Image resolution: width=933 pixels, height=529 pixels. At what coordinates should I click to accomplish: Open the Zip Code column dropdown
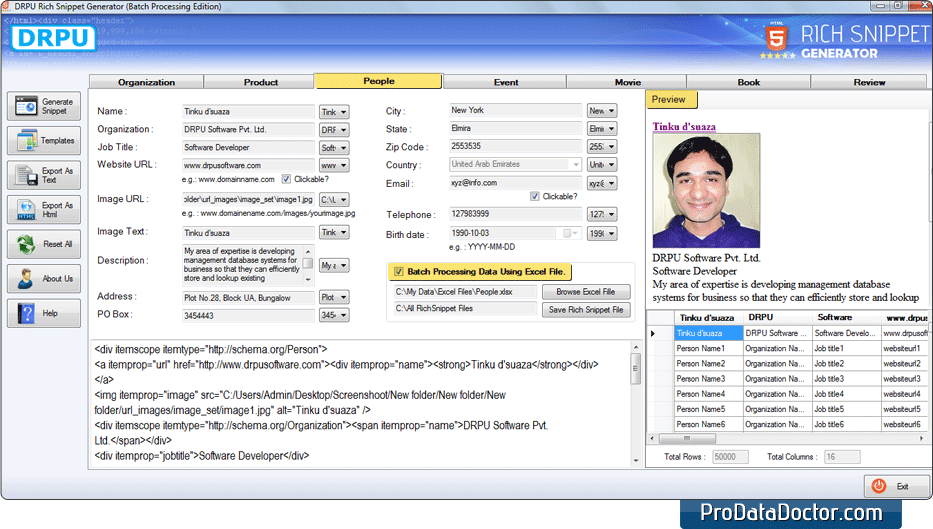602,146
